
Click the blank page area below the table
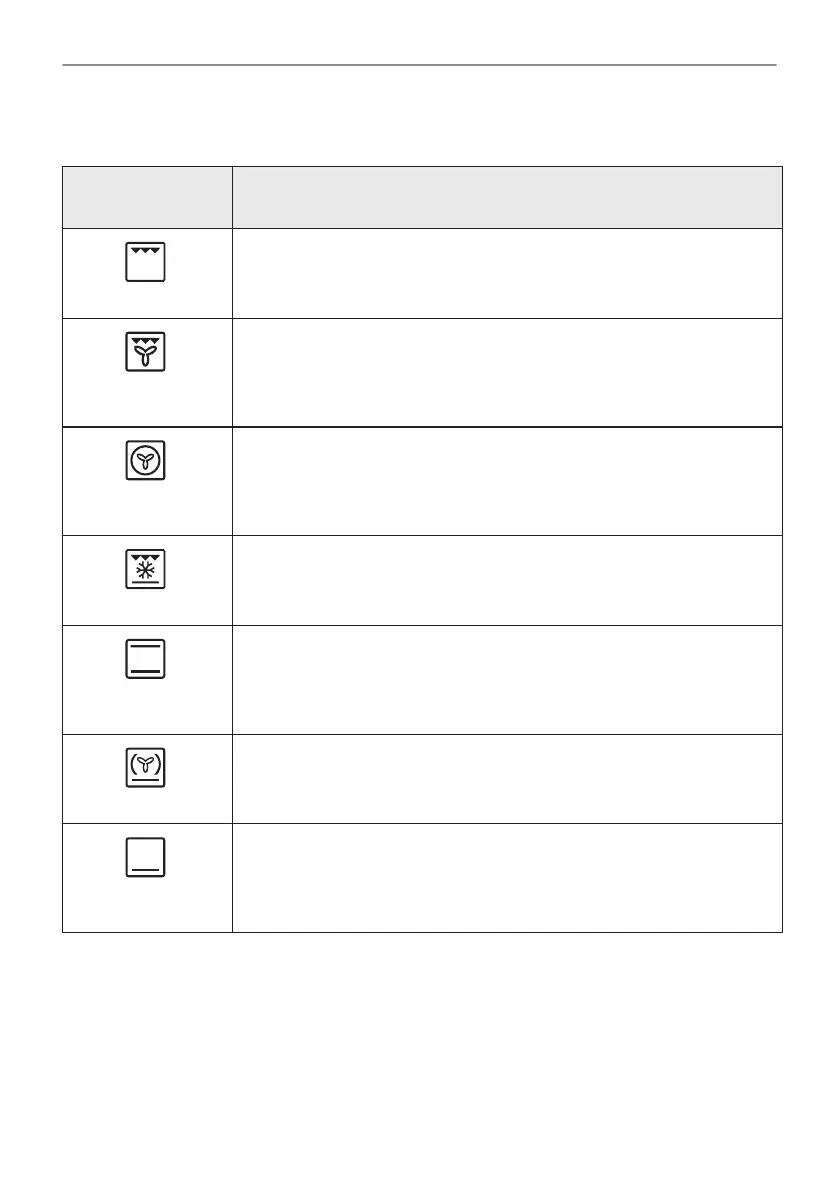[419, 1060]
